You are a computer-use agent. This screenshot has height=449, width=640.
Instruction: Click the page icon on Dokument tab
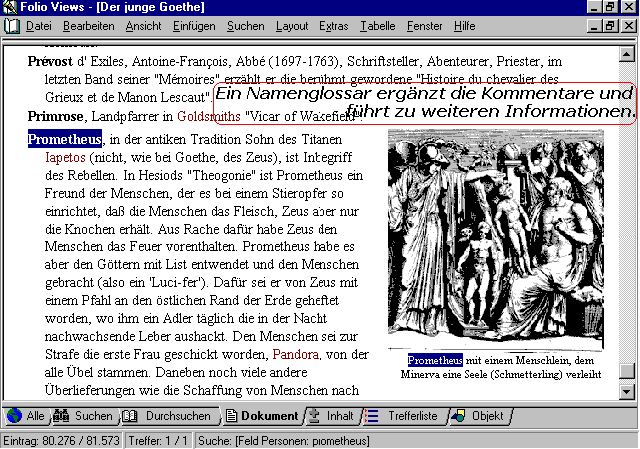pos(231,416)
